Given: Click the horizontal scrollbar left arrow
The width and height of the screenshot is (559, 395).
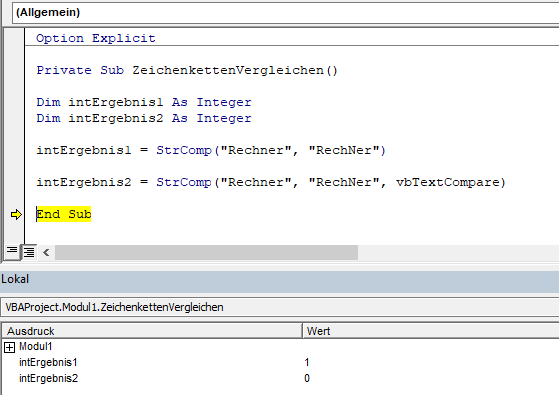Looking at the screenshot, I should (46, 252).
